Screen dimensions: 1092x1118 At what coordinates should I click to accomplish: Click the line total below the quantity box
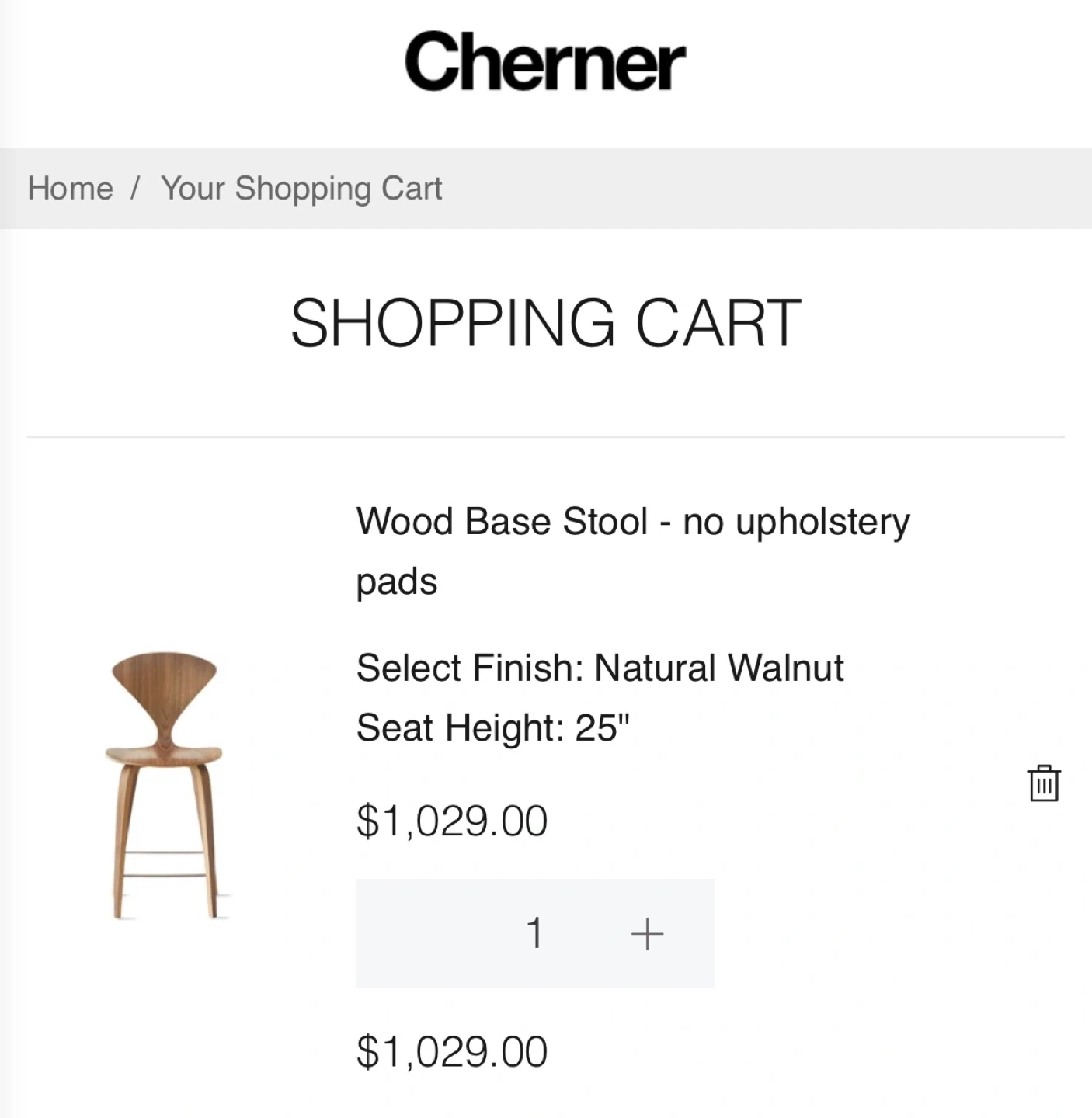(x=452, y=1052)
